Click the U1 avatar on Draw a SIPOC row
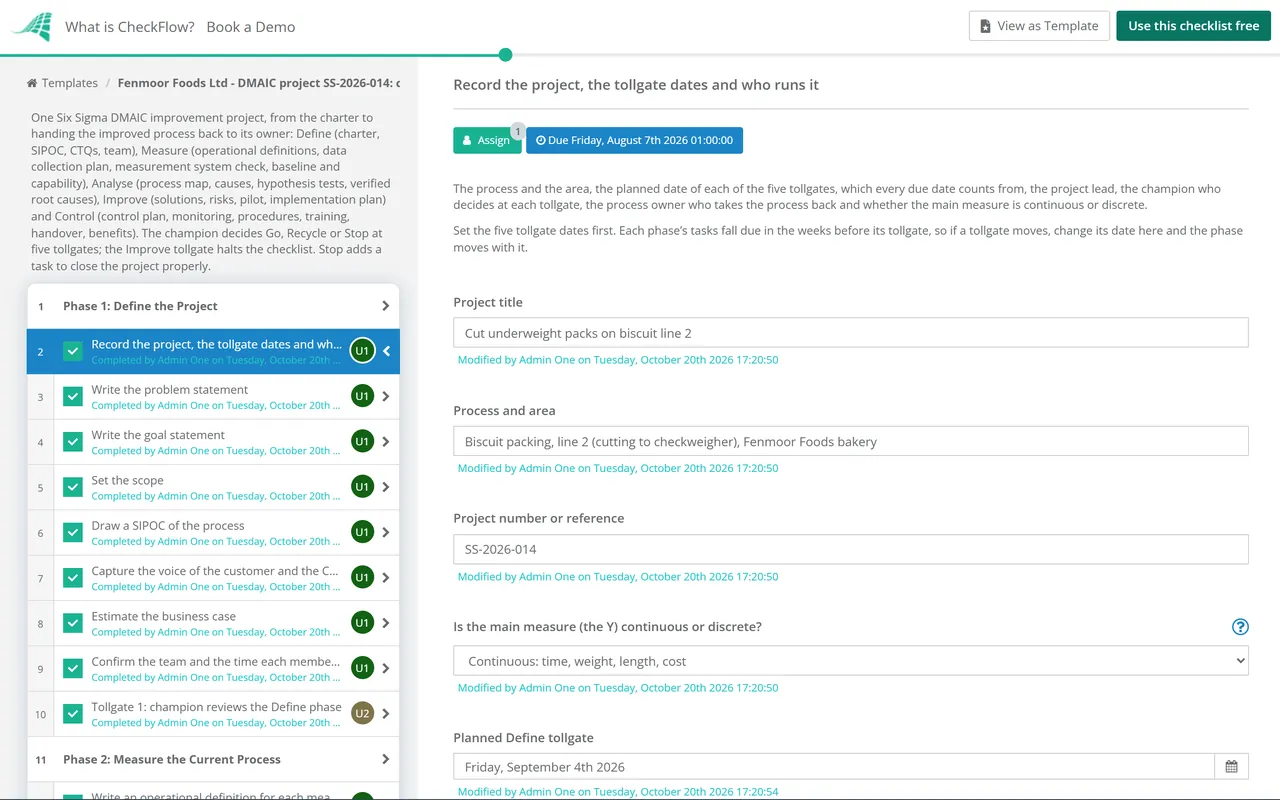The image size is (1280, 800). pyautogui.click(x=362, y=532)
